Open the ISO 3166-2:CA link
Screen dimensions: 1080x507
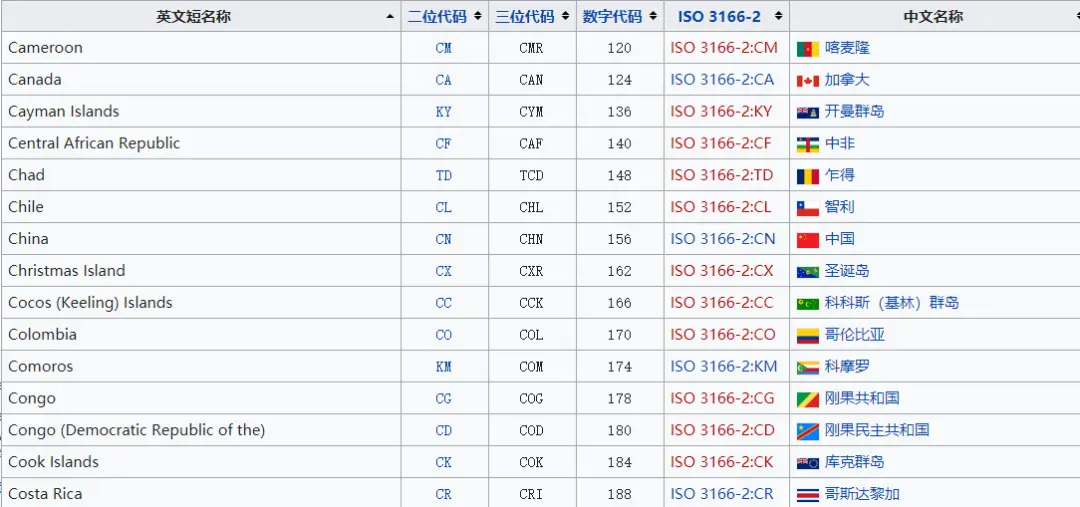click(x=723, y=80)
